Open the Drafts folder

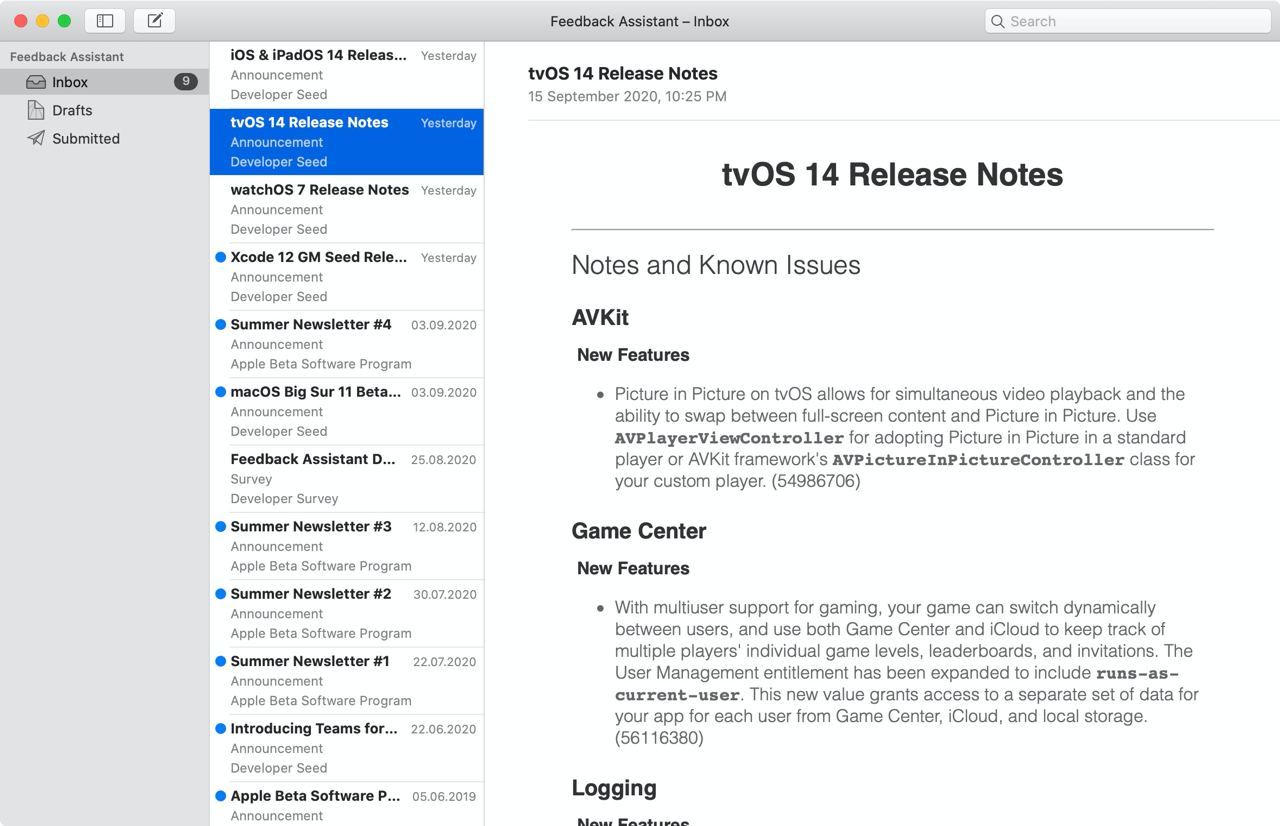(104, 110)
